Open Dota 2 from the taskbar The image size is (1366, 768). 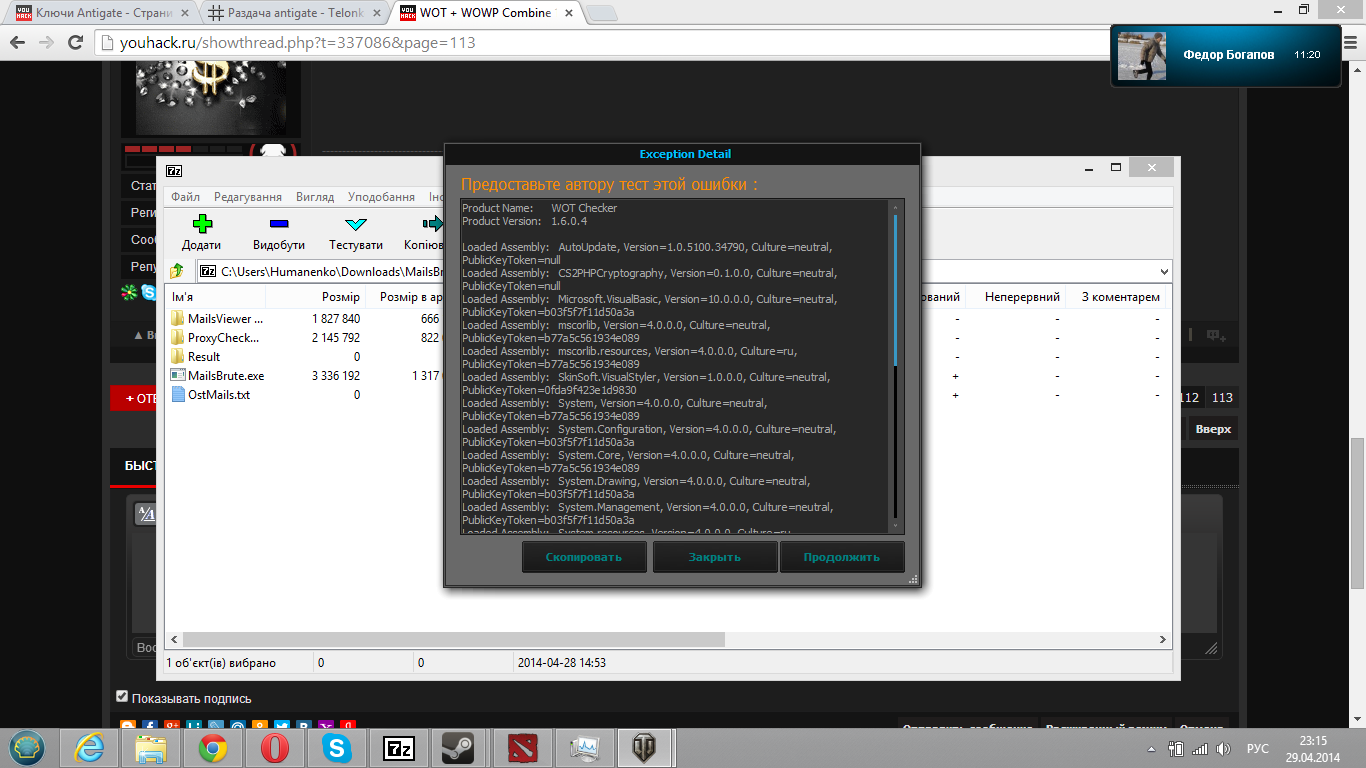(x=522, y=748)
